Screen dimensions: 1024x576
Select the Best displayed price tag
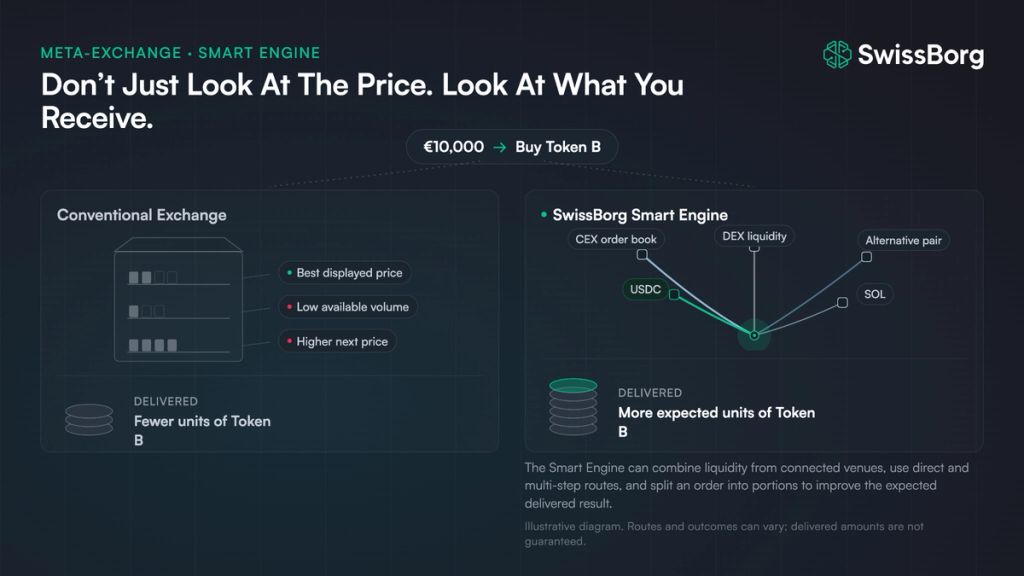pyautogui.click(x=345, y=273)
